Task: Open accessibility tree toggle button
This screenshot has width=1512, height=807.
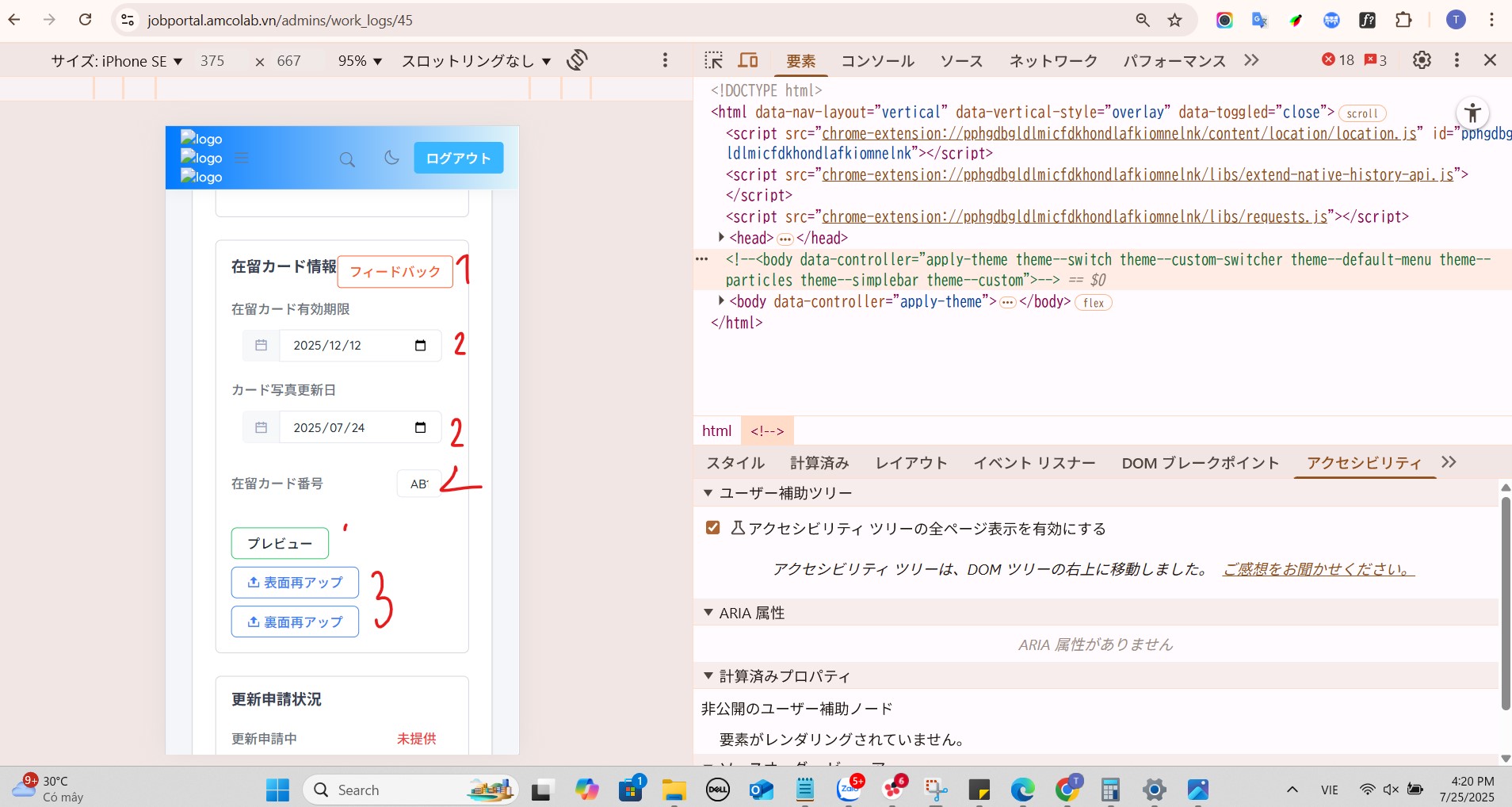Action: [1472, 113]
